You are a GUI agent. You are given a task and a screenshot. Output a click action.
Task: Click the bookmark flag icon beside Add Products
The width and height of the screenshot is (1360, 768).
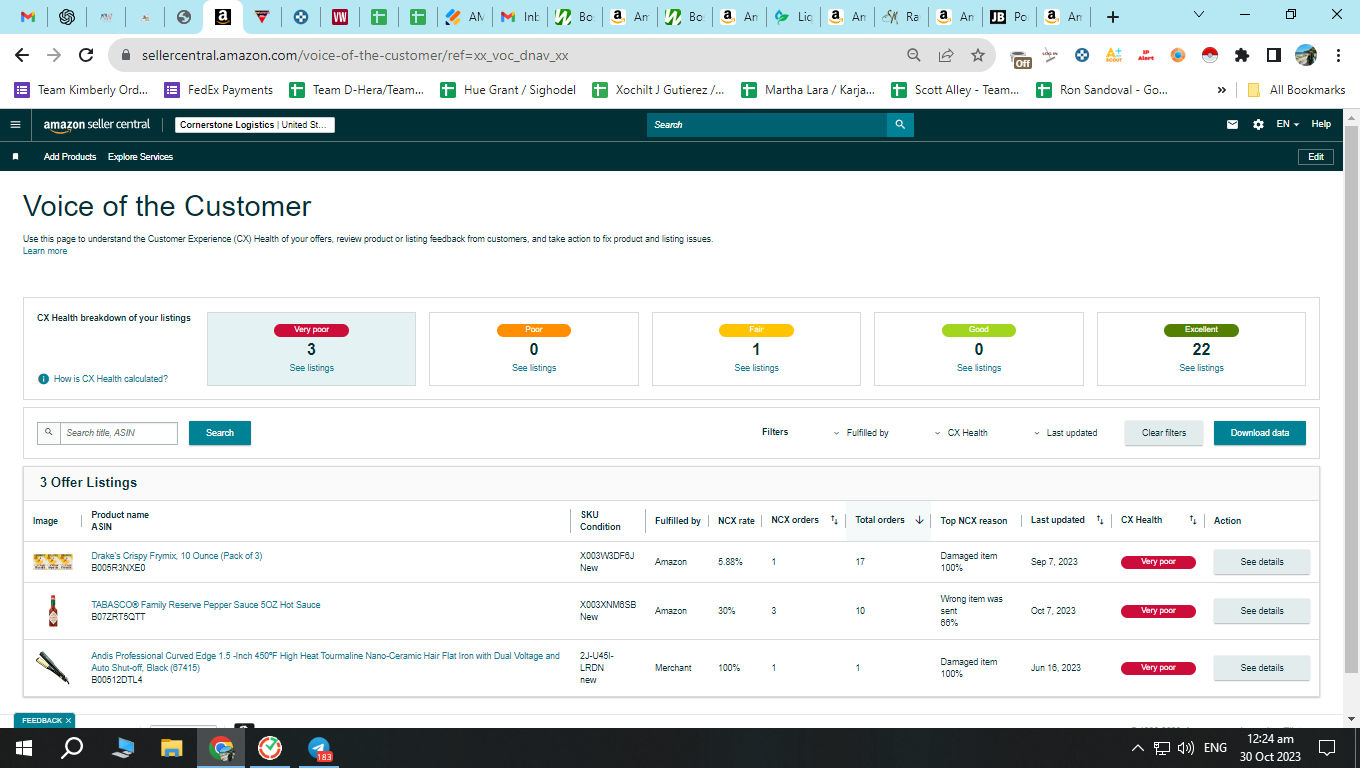[x=15, y=157]
